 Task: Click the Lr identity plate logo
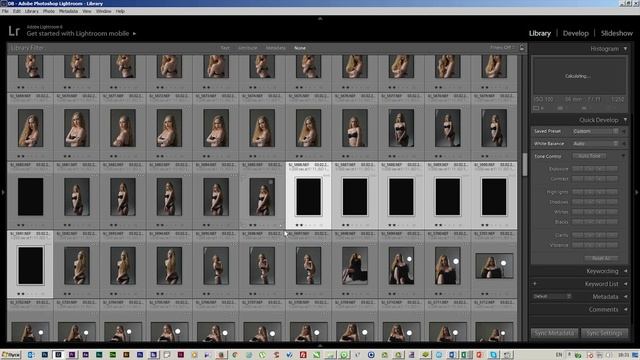(14, 31)
